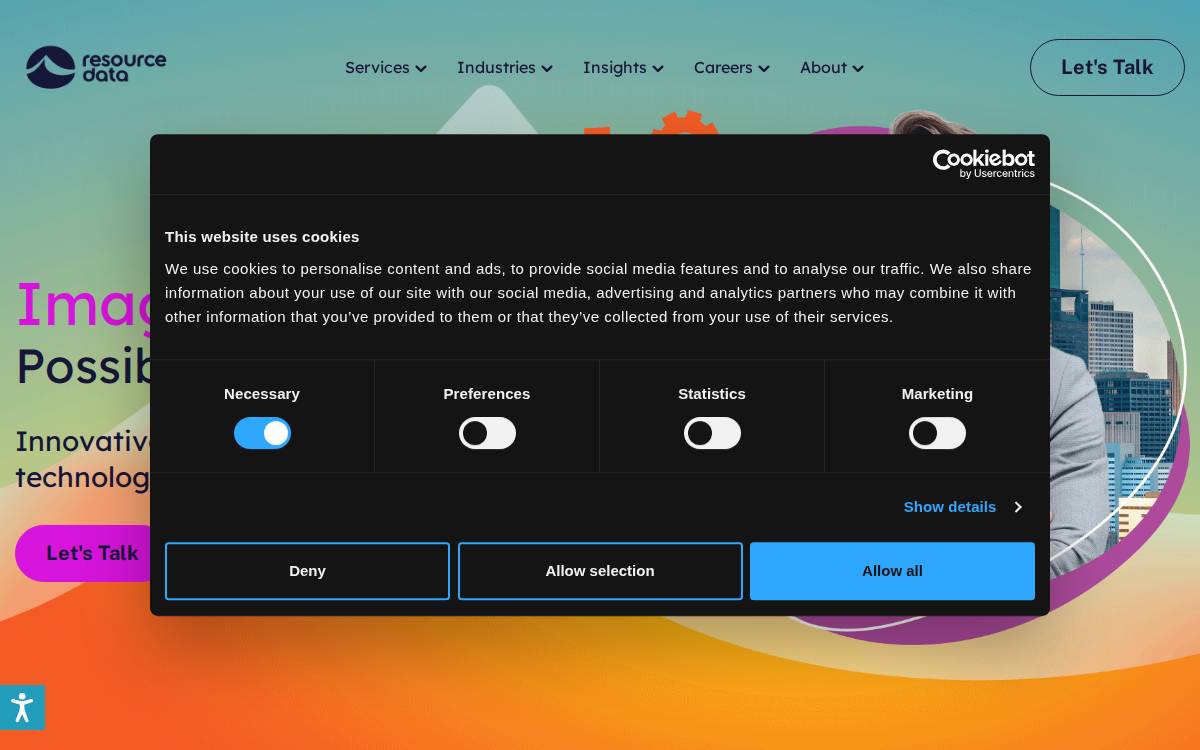Click 'This website uses cookies' heading
Image resolution: width=1200 pixels, height=750 pixels.
pos(262,237)
